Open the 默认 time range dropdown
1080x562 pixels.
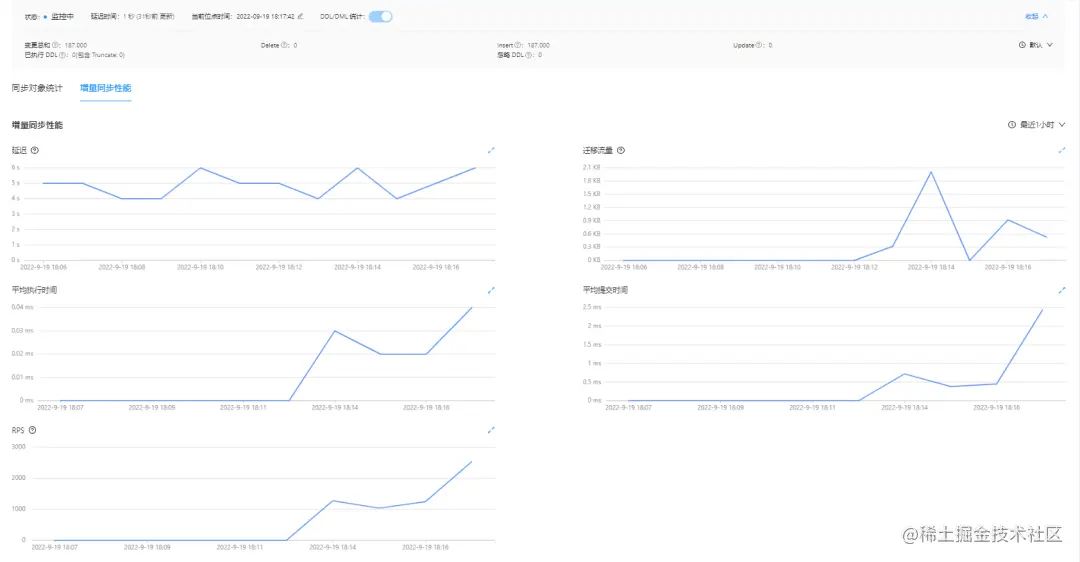[x=1036, y=45]
